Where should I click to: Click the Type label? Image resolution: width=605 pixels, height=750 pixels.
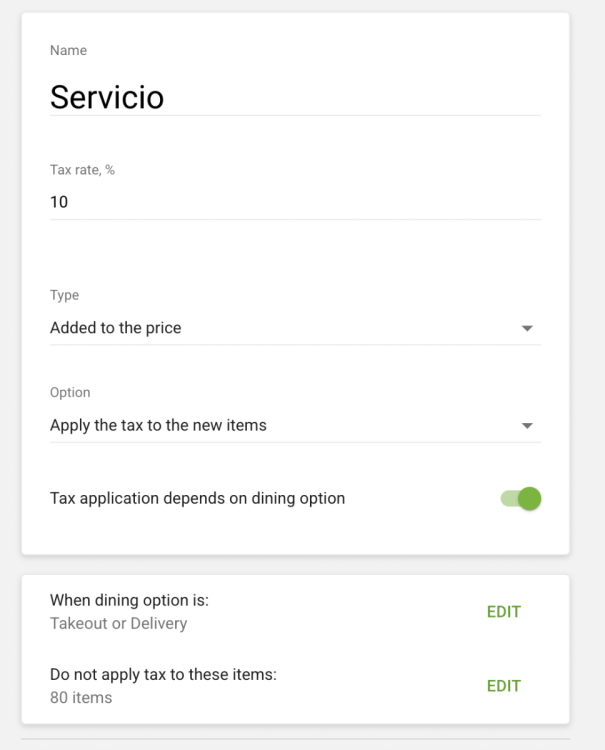(x=64, y=296)
